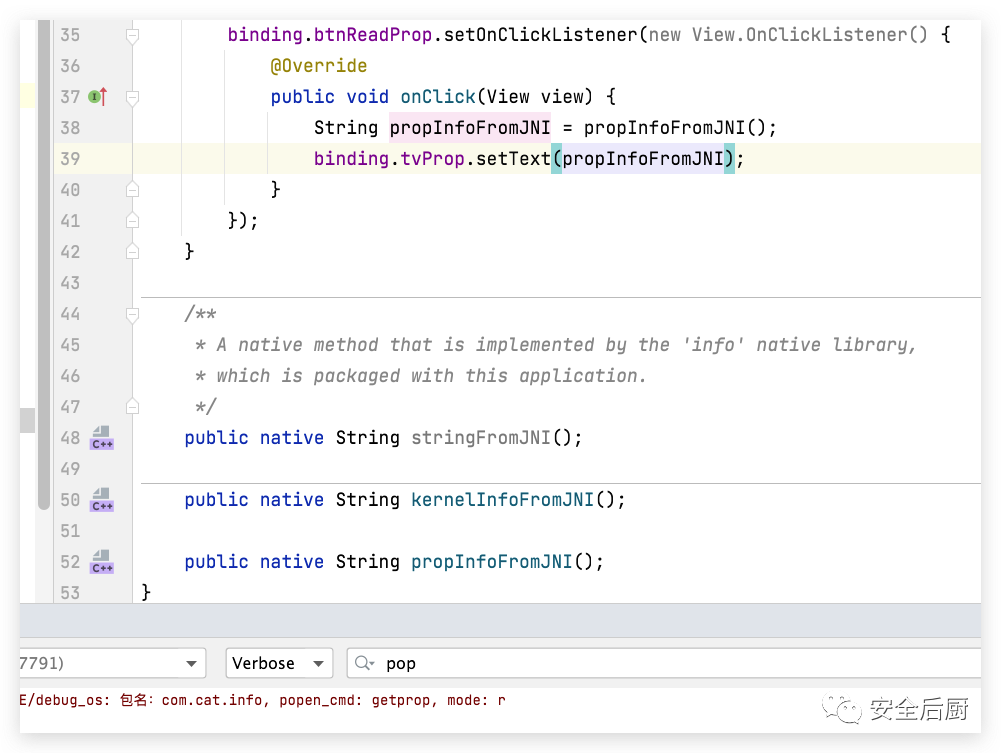Collapse the Javadoc comment starting at line 44

[132, 314]
